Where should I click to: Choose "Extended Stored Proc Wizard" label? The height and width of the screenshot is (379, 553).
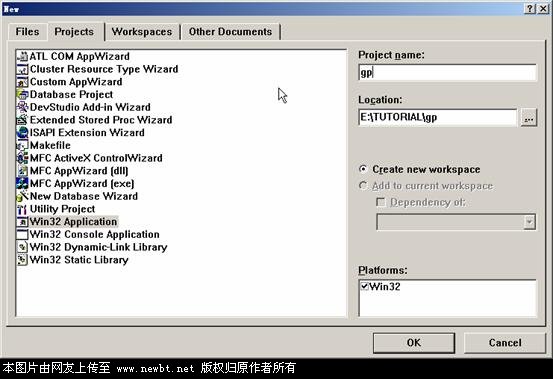tap(101, 120)
